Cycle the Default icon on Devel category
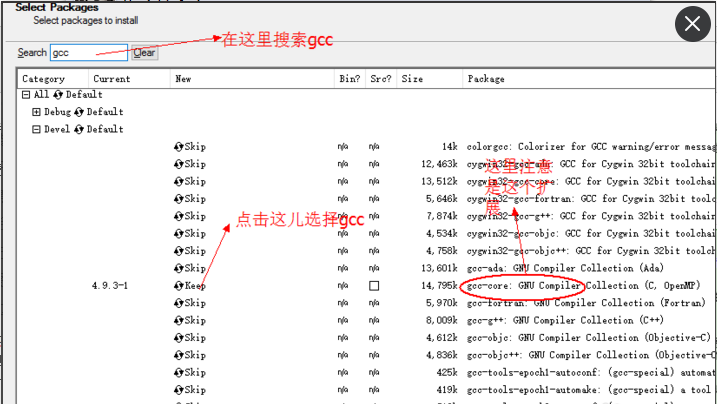The height and width of the screenshot is (404, 717). (79, 129)
